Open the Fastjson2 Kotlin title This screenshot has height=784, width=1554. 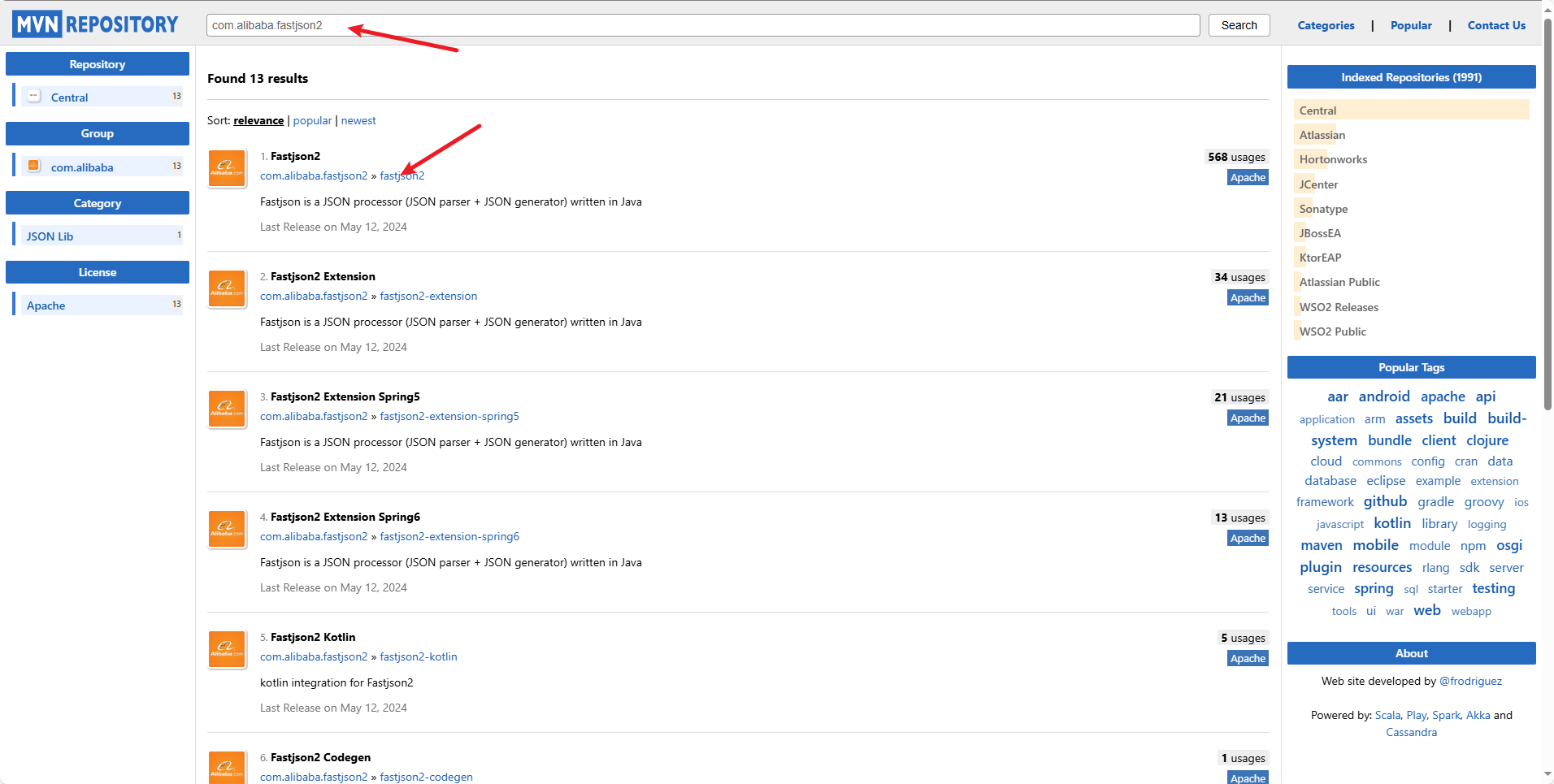313,637
